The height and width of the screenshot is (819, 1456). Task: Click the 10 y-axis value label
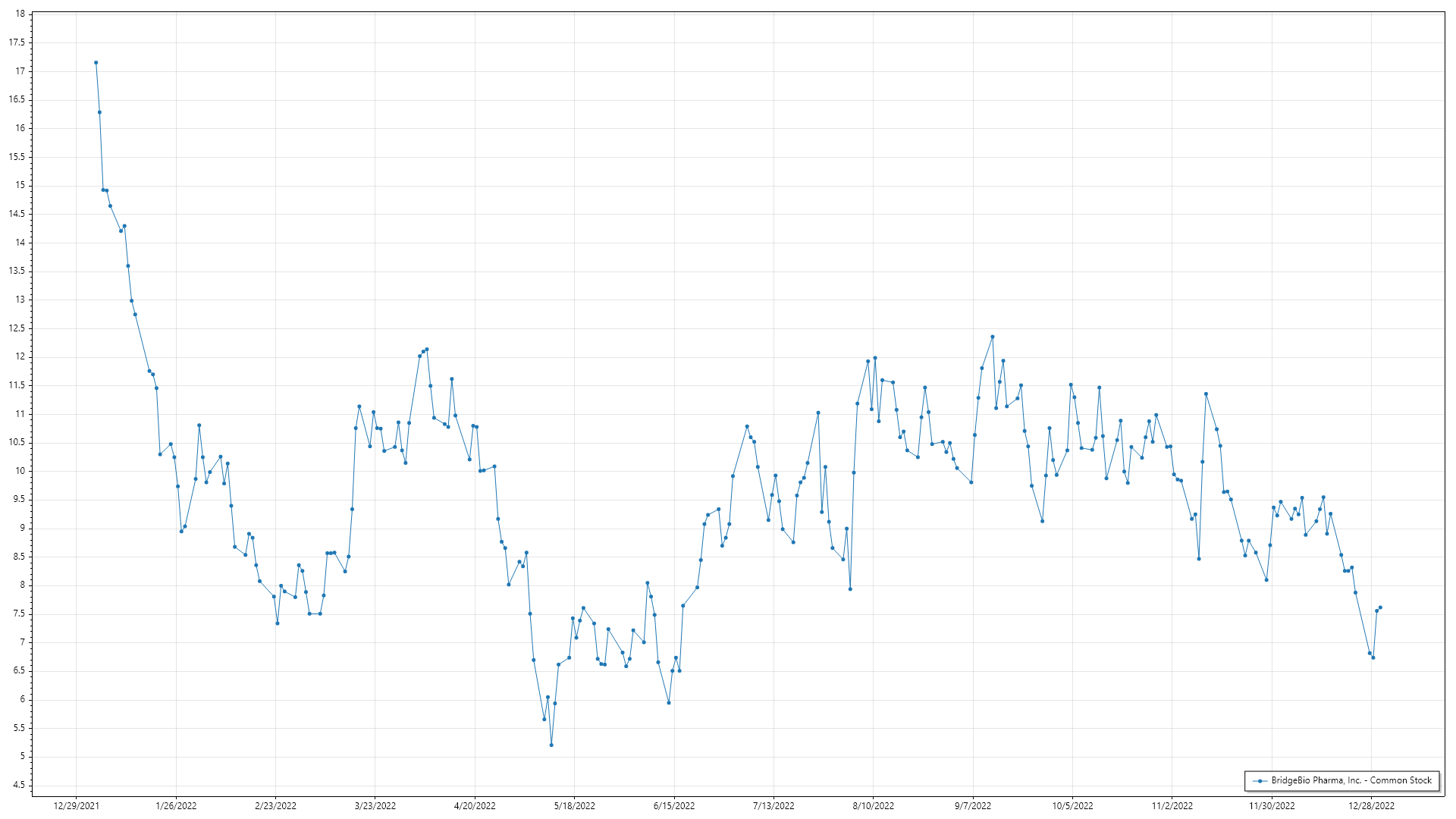tap(20, 471)
